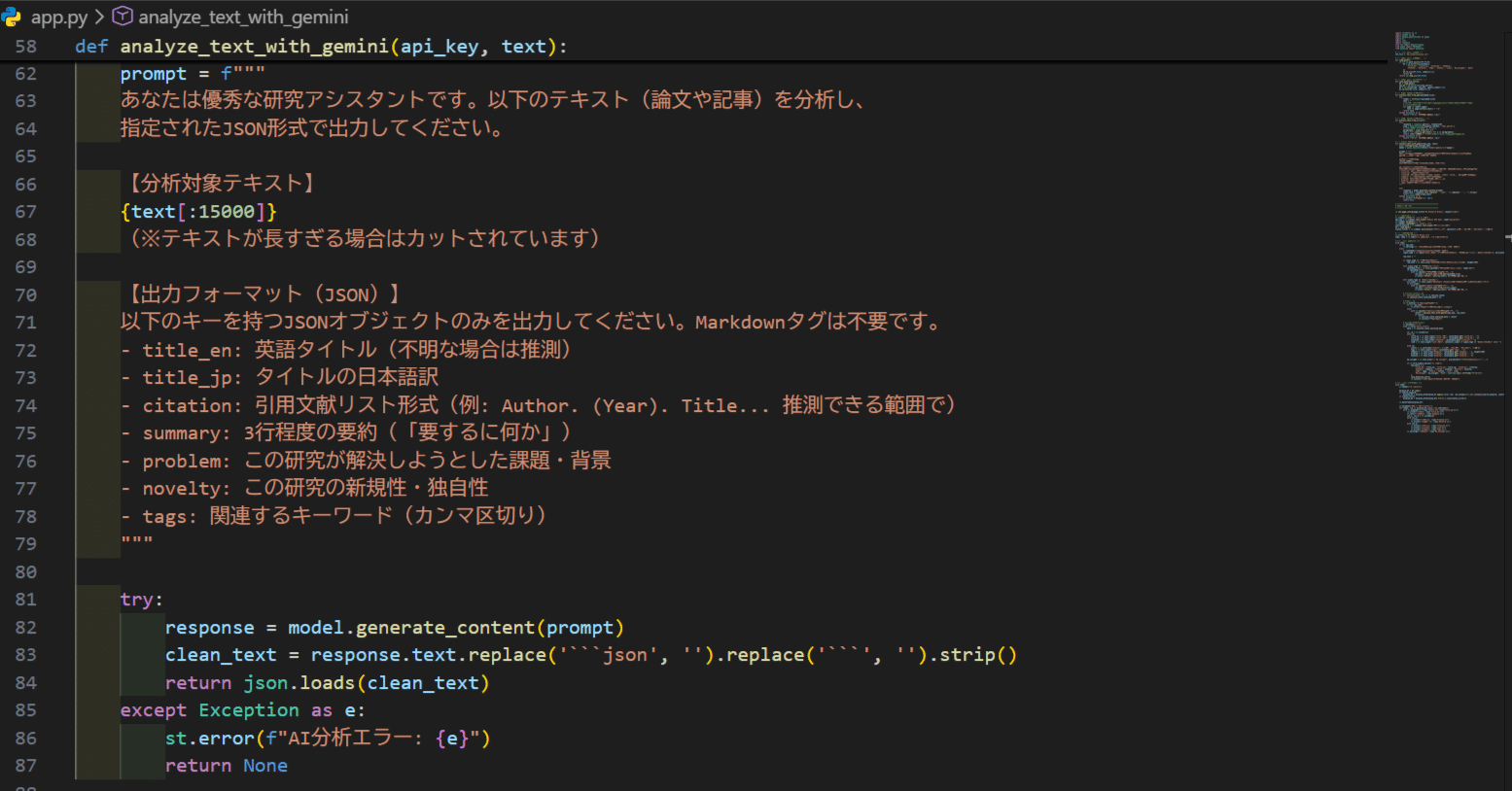
Task: Click line number 62 in the gutter
Action: point(26,73)
